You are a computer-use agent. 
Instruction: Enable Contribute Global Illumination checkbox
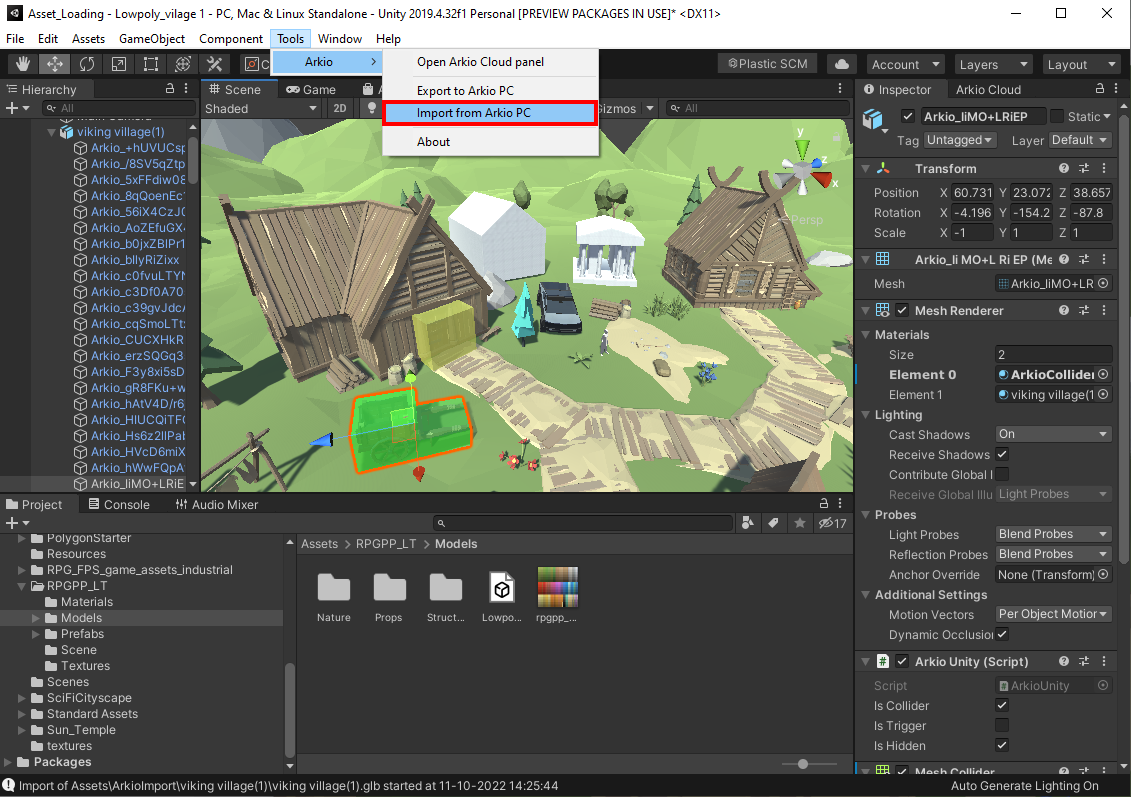pos(1002,474)
